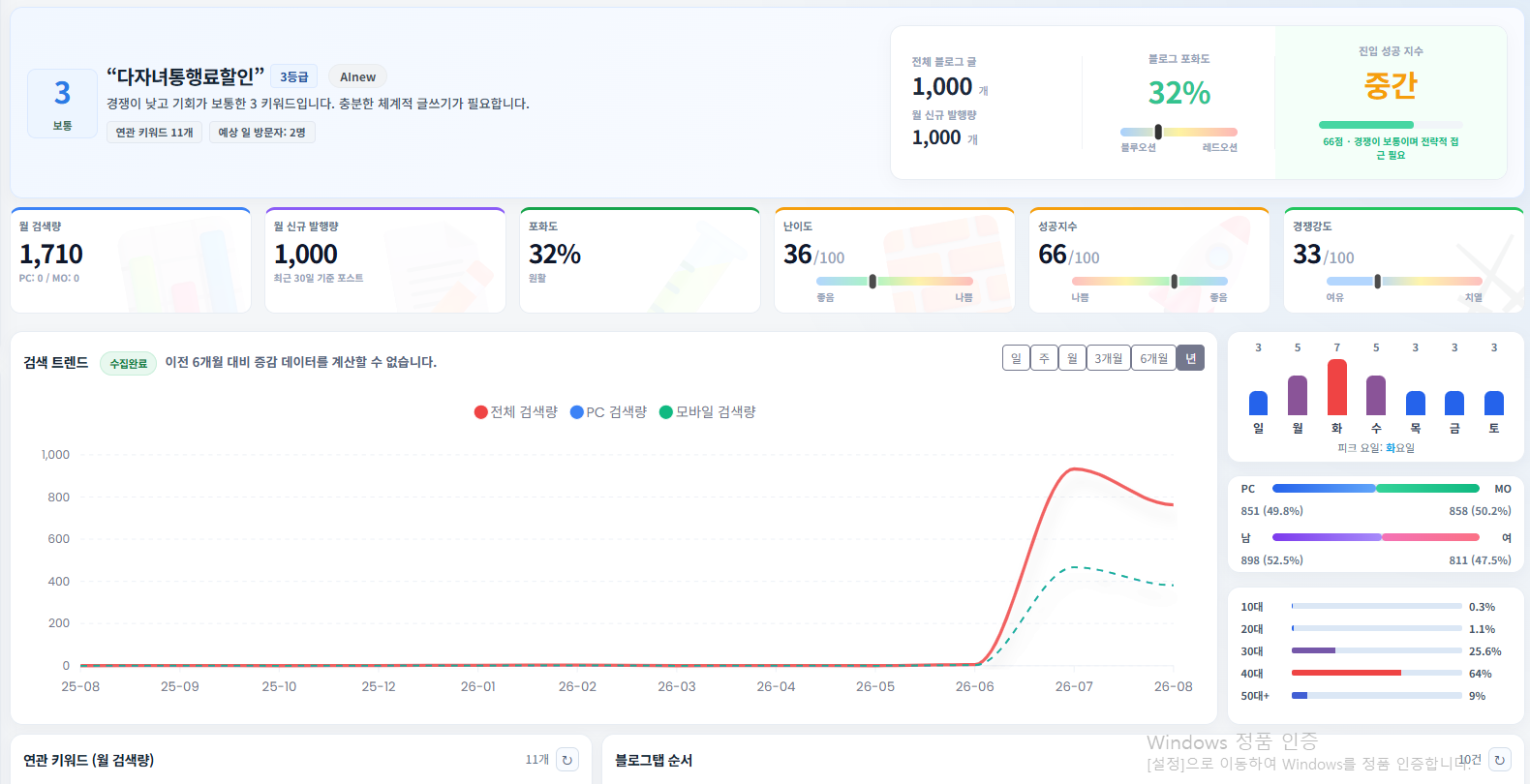1530x784 pixels.
Task: Switch trend chart to 6개월 range
Action: click(x=1153, y=358)
